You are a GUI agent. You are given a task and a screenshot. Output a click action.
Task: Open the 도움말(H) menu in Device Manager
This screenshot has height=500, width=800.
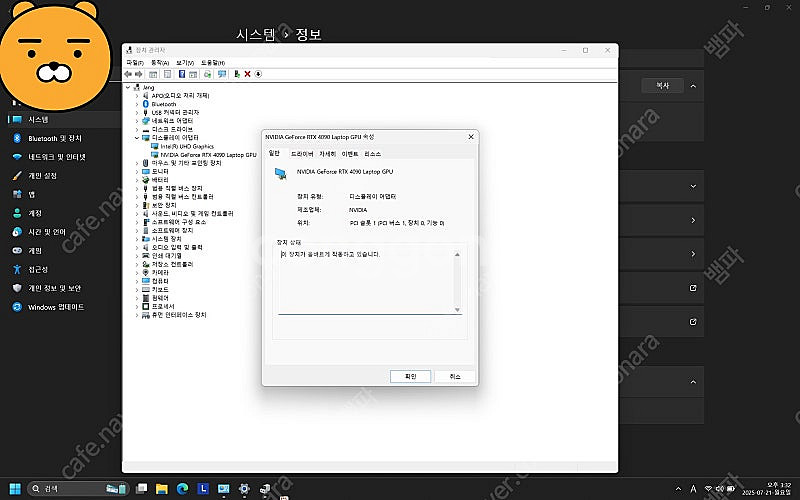coord(213,62)
